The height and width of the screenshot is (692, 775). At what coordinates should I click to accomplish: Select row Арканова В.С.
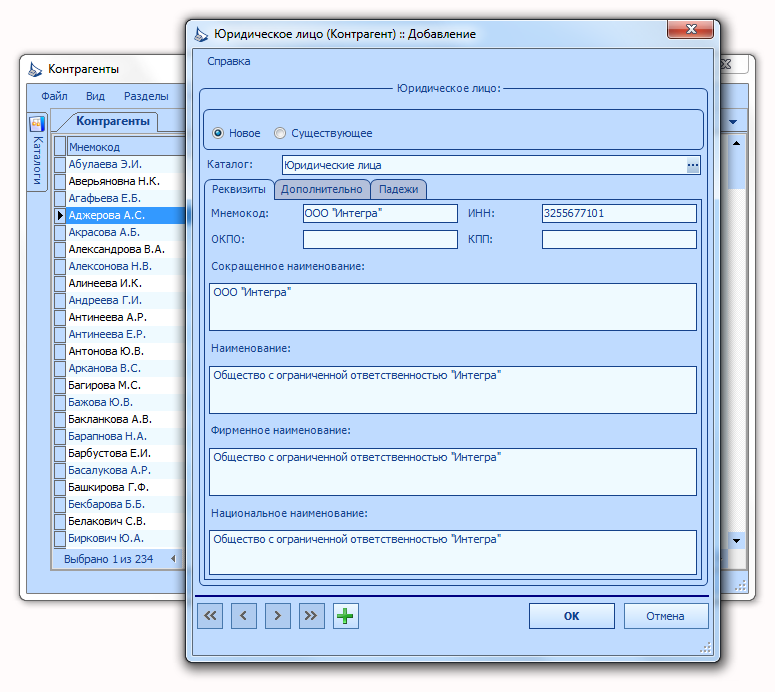pos(120,368)
